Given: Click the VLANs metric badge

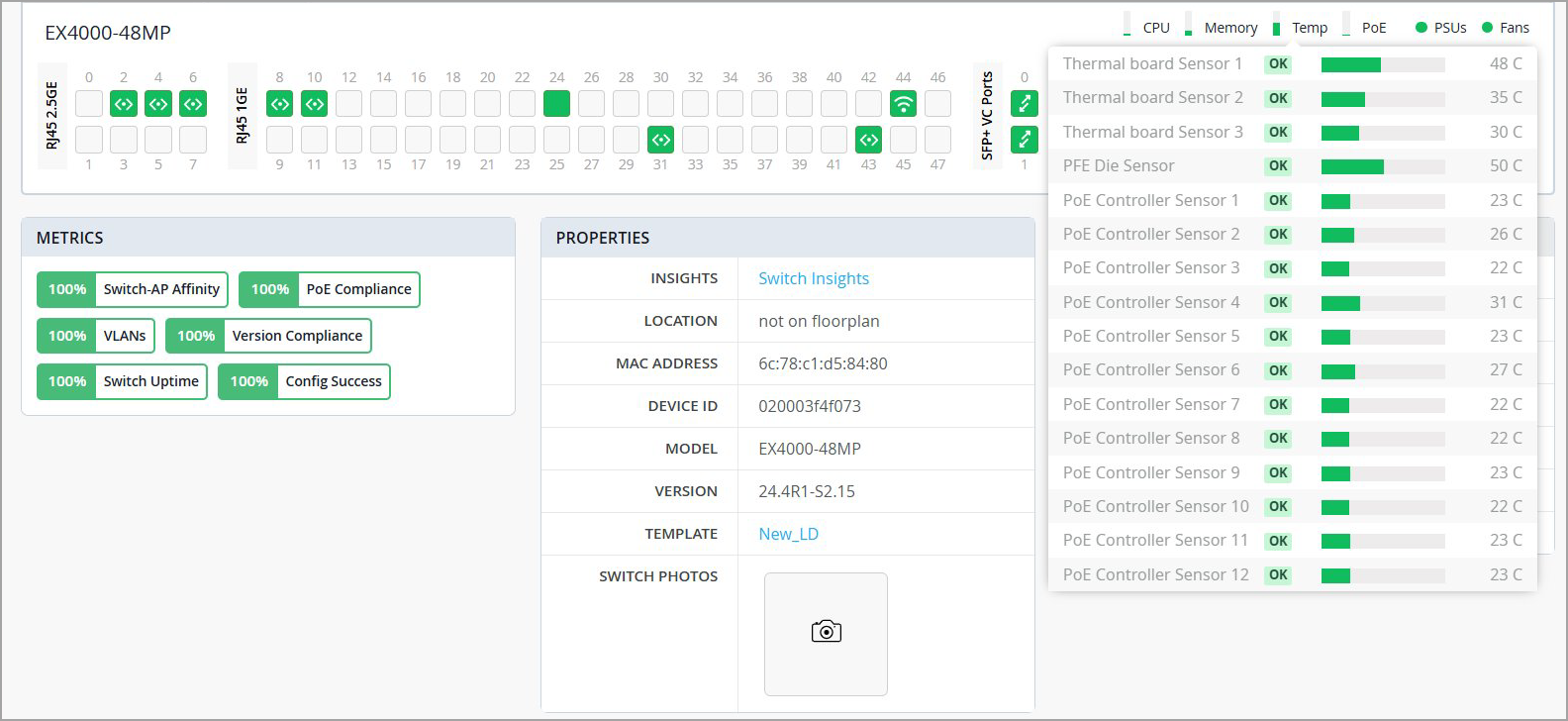Looking at the screenshot, I should tap(96, 336).
